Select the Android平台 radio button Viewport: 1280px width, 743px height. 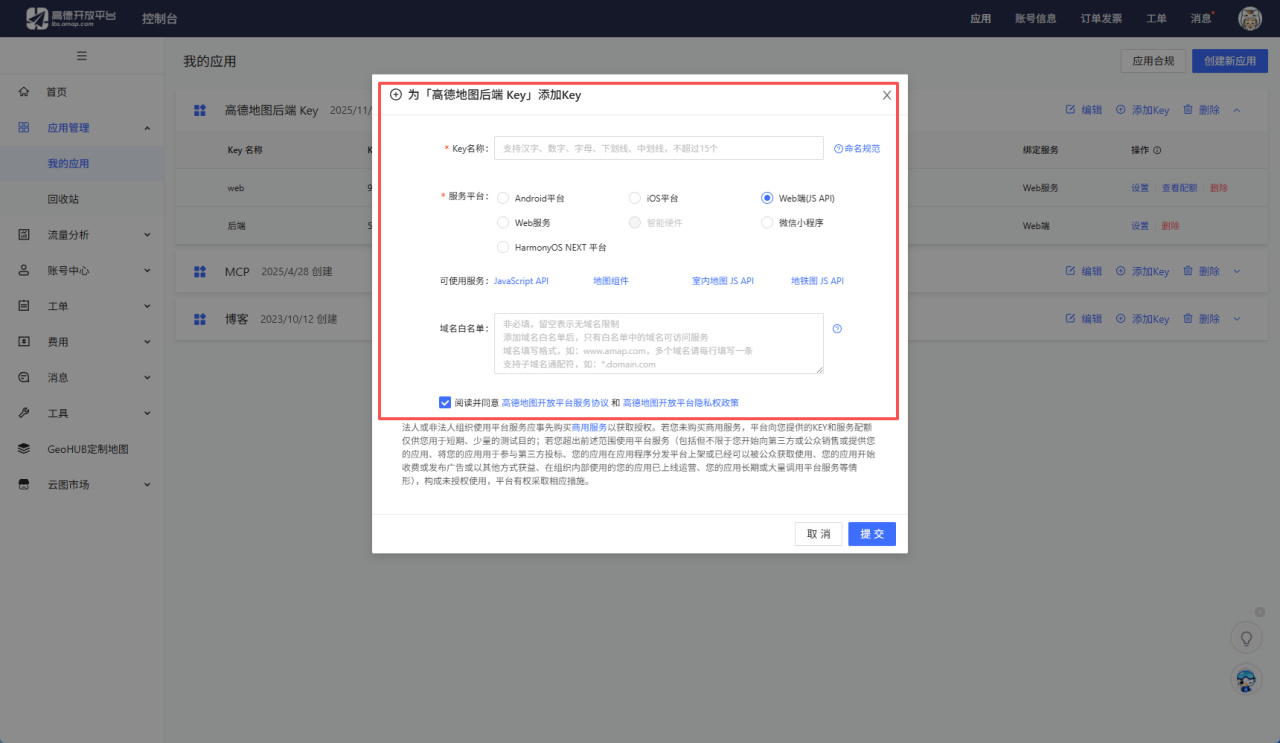(x=503, y=198)
